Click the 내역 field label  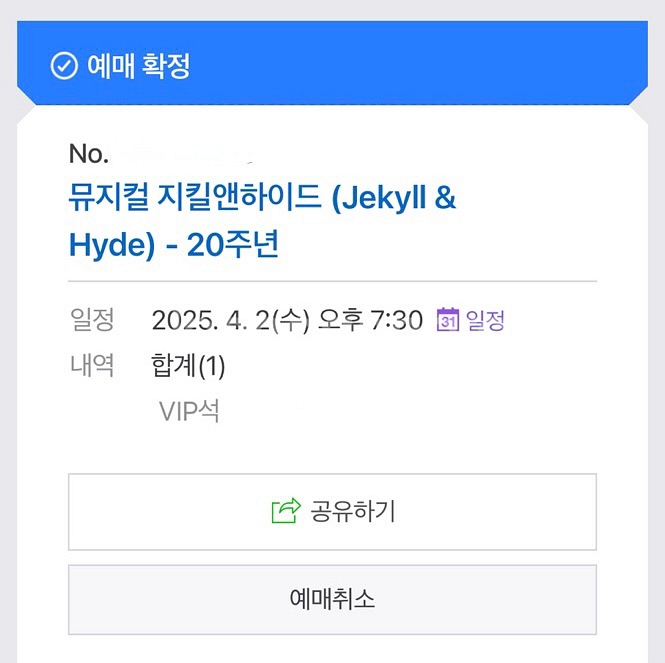click(92, 365)
